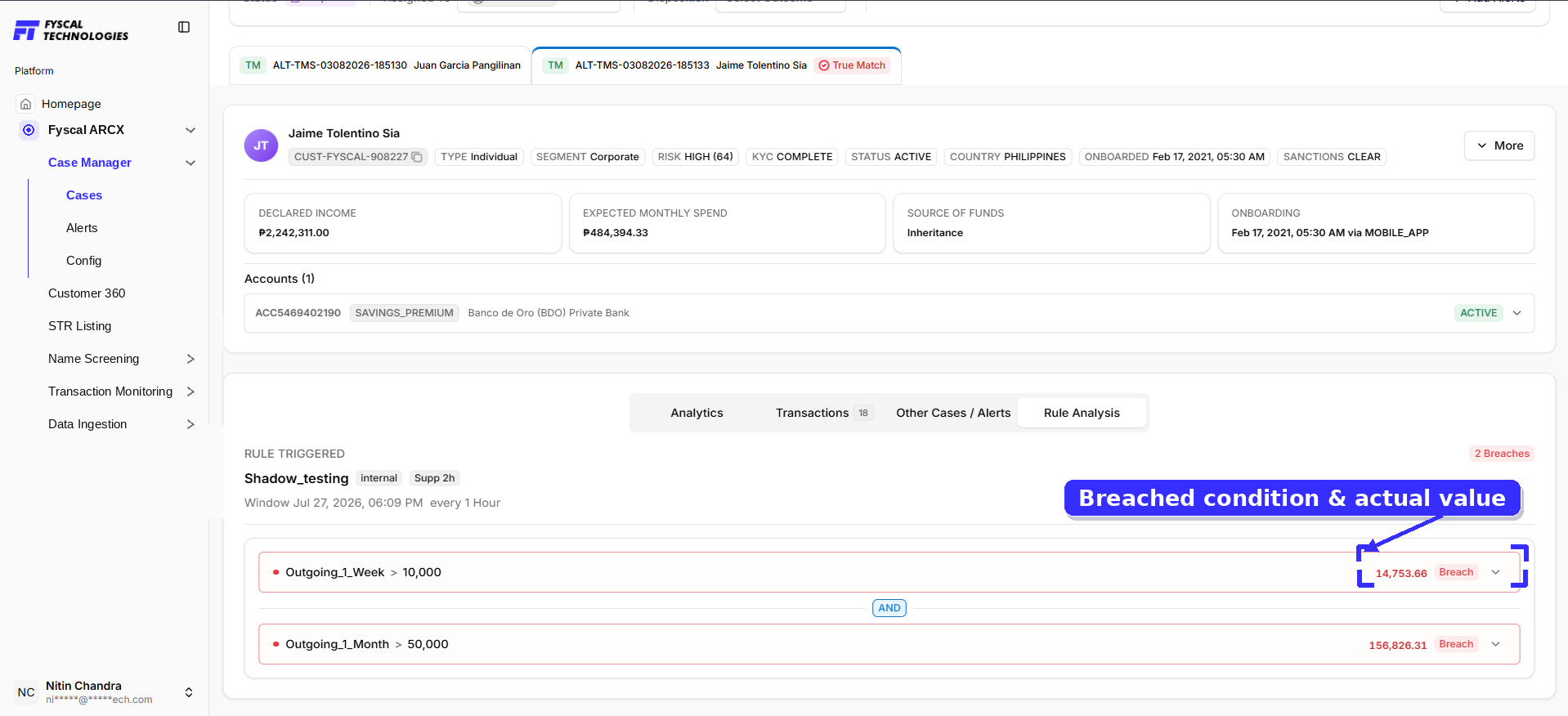Click the JT customer avatar

coord(261,145)
